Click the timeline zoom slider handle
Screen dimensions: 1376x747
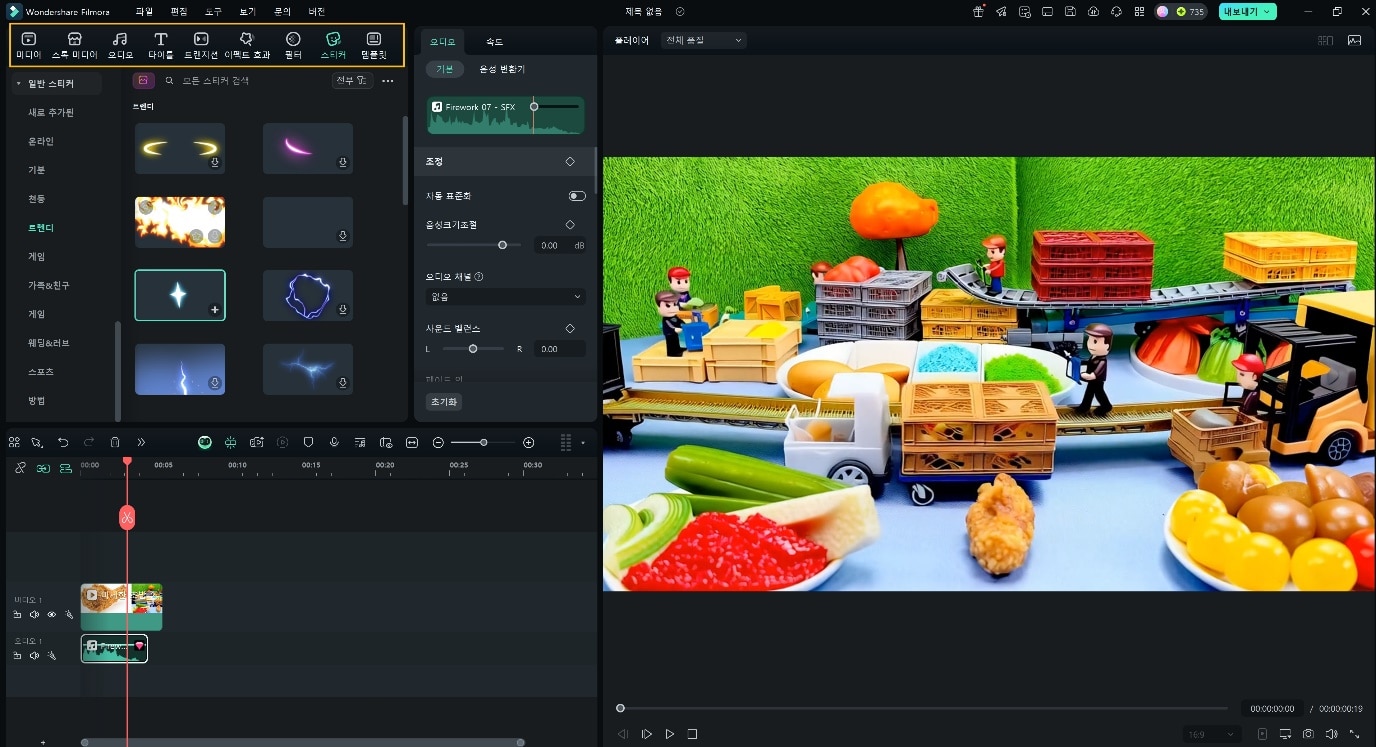484,442
